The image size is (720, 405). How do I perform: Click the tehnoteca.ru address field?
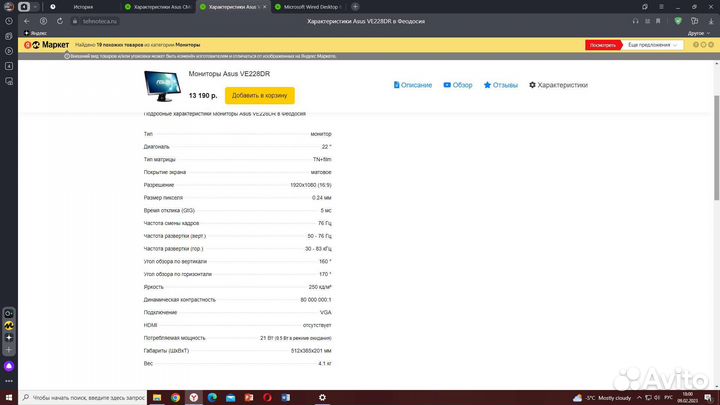click(x=100, y=21)
